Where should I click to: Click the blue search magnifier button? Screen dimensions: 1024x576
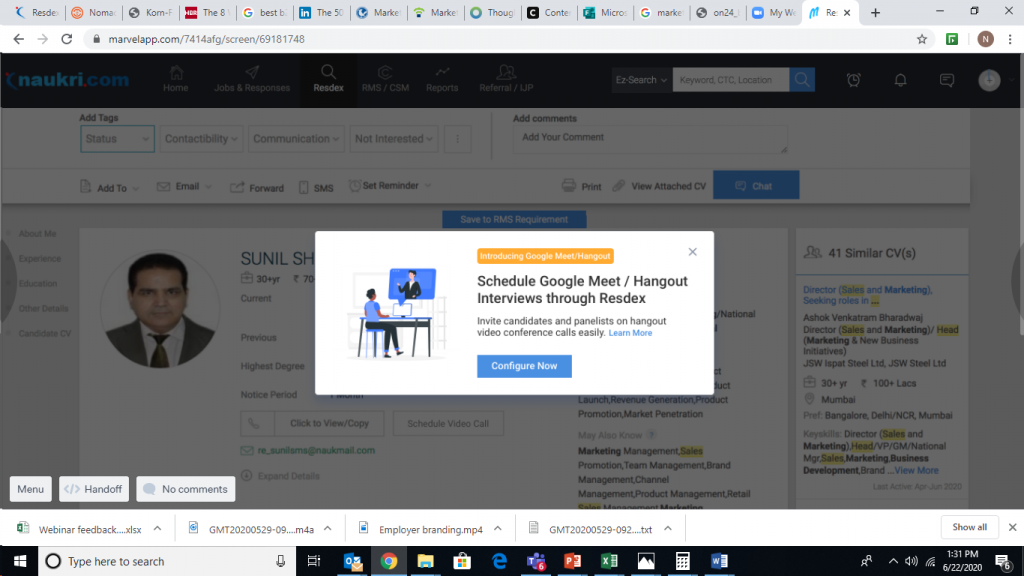tap(802, 80)
